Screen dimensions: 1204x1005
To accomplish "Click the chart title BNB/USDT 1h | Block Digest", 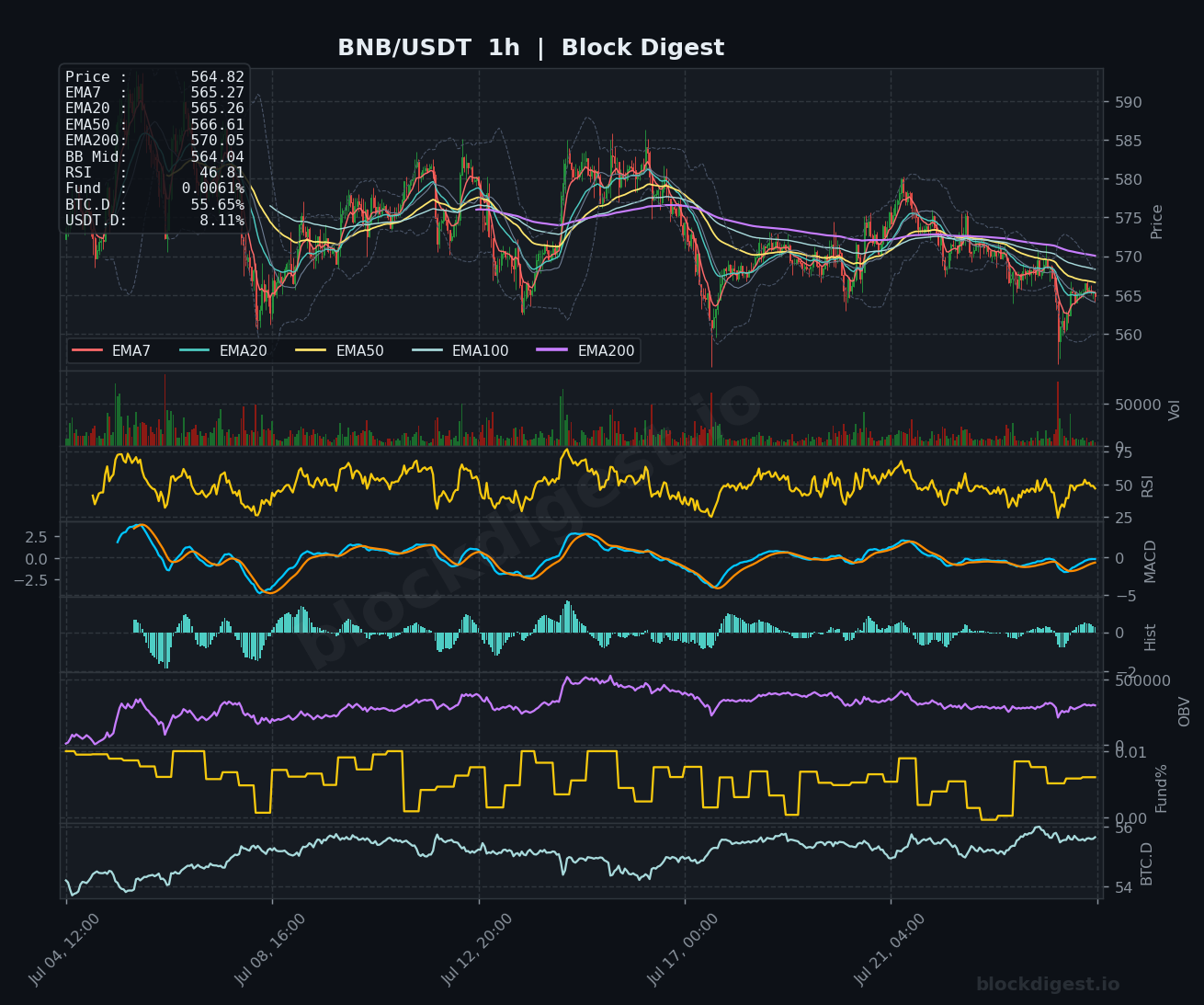I will tap(530, 48).
